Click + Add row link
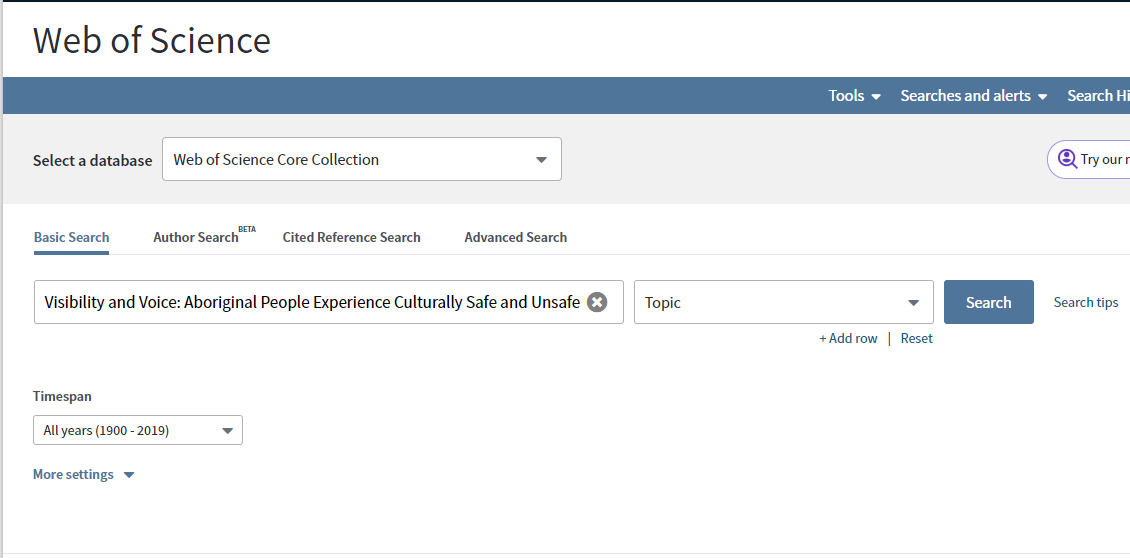Image resolution: width=1130 pixels, height=558 pixels. [848, 338]
